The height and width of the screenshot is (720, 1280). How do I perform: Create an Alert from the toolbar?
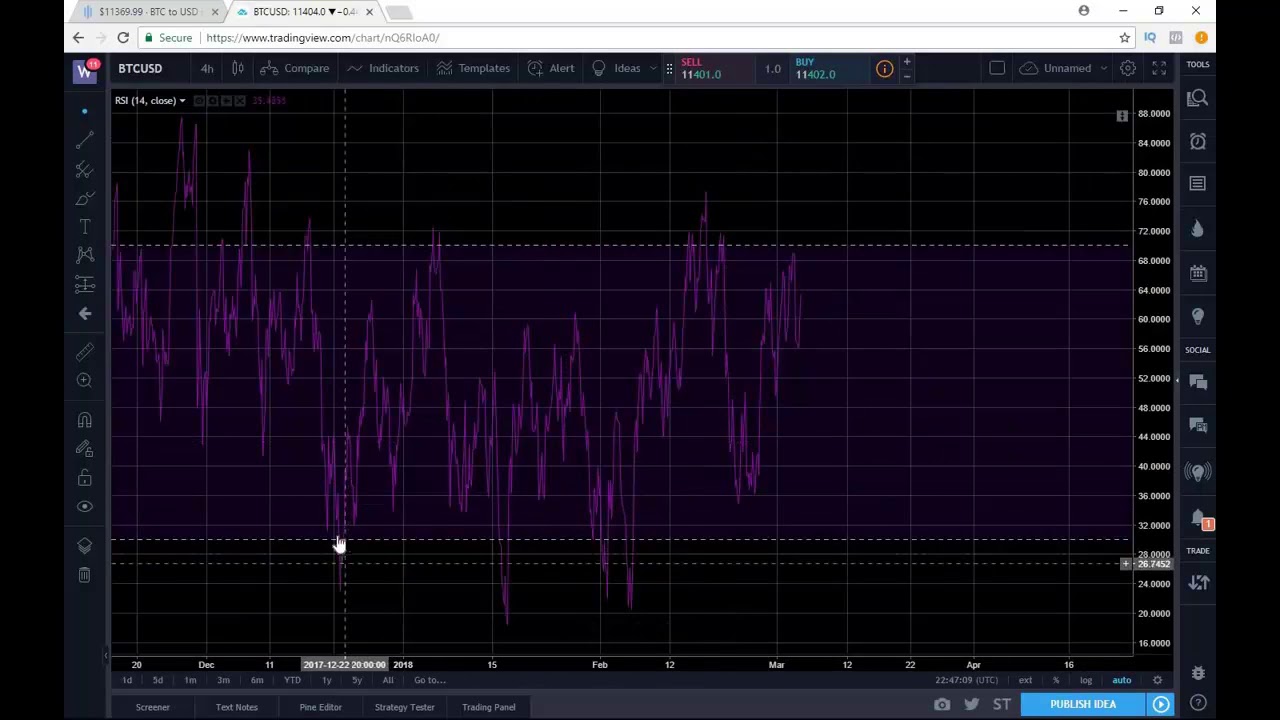551,68
